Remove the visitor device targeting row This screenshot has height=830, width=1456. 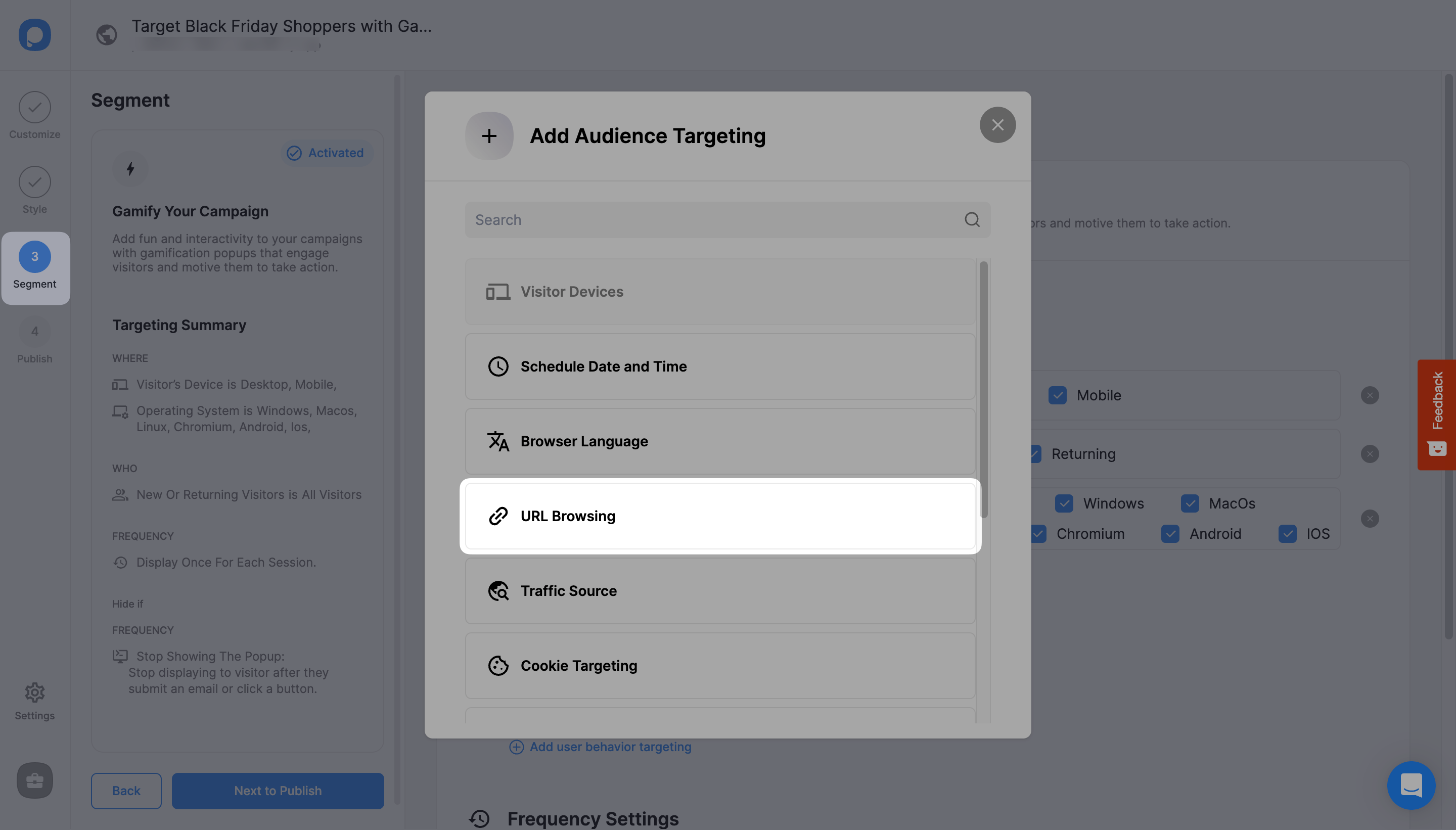click(x=1370, y=395)
